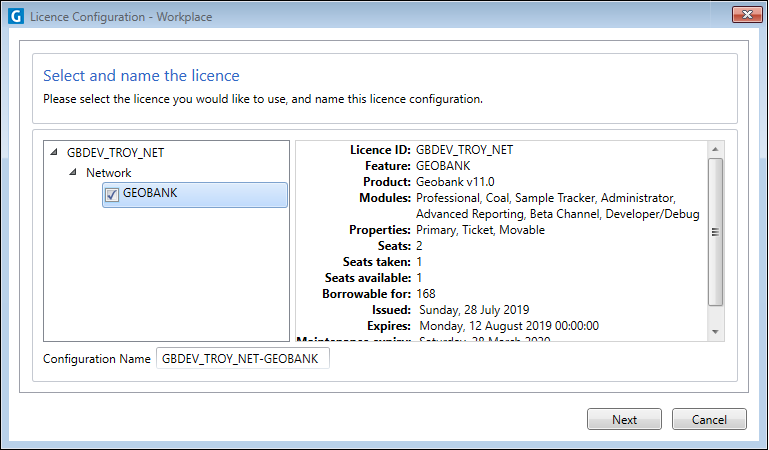Click the Select and name the licence heading

[141, 75]
